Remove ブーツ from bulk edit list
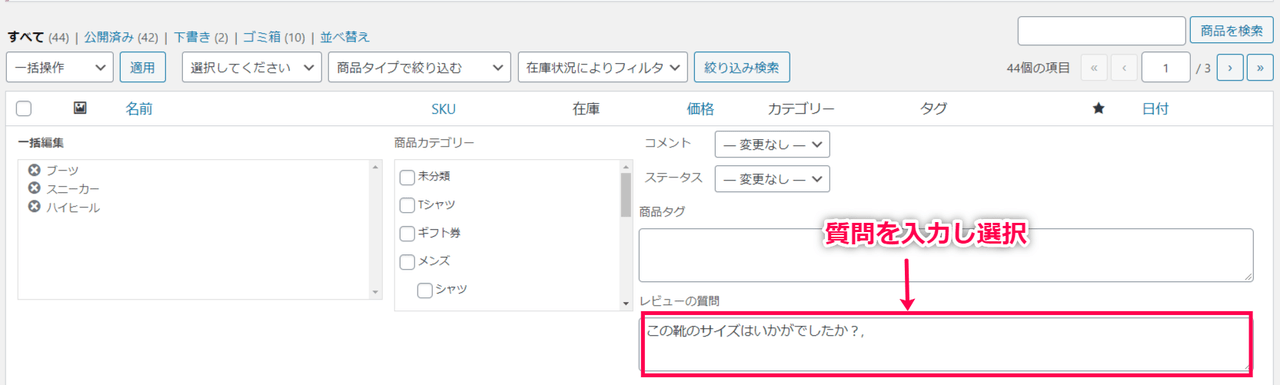 click(x=34, y=170)
